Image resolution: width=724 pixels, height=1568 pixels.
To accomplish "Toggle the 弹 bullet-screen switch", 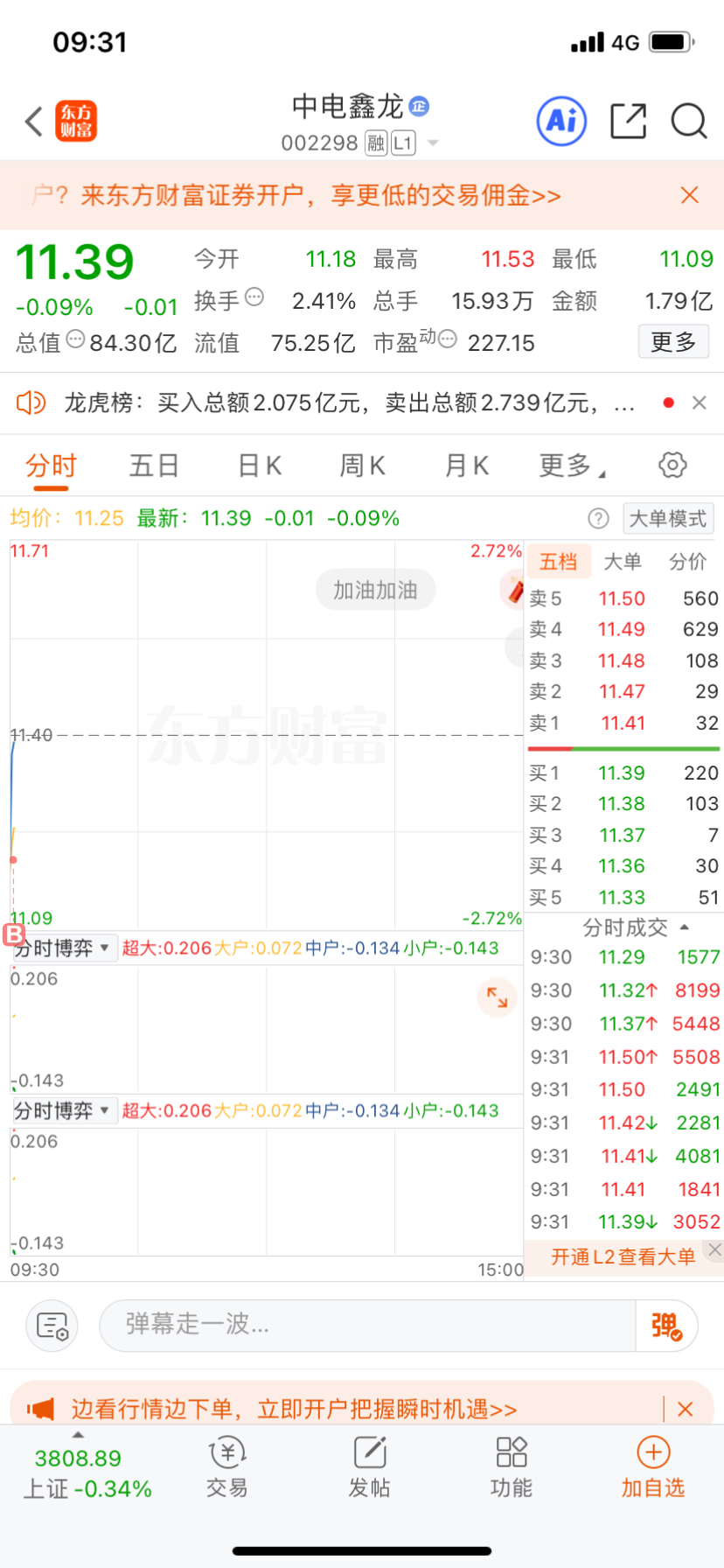I will click(x=666, y=1326).
